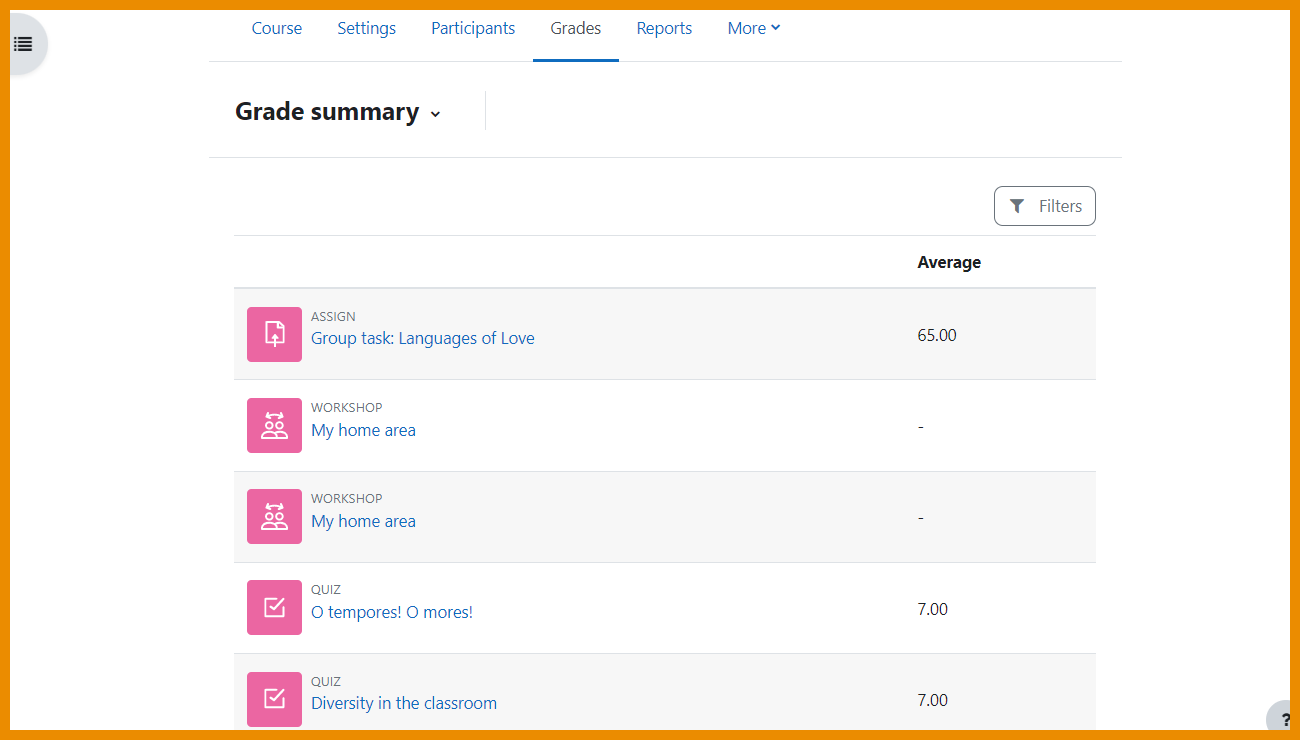Go to the Participants tab

pyautogui.click(x=473, y=28)
